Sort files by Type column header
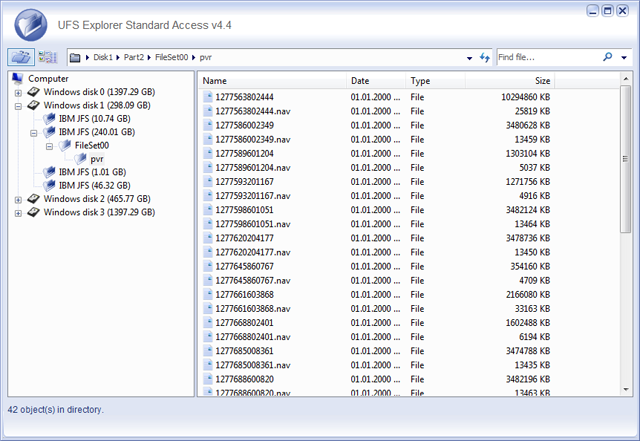 (x=436, y=81)
